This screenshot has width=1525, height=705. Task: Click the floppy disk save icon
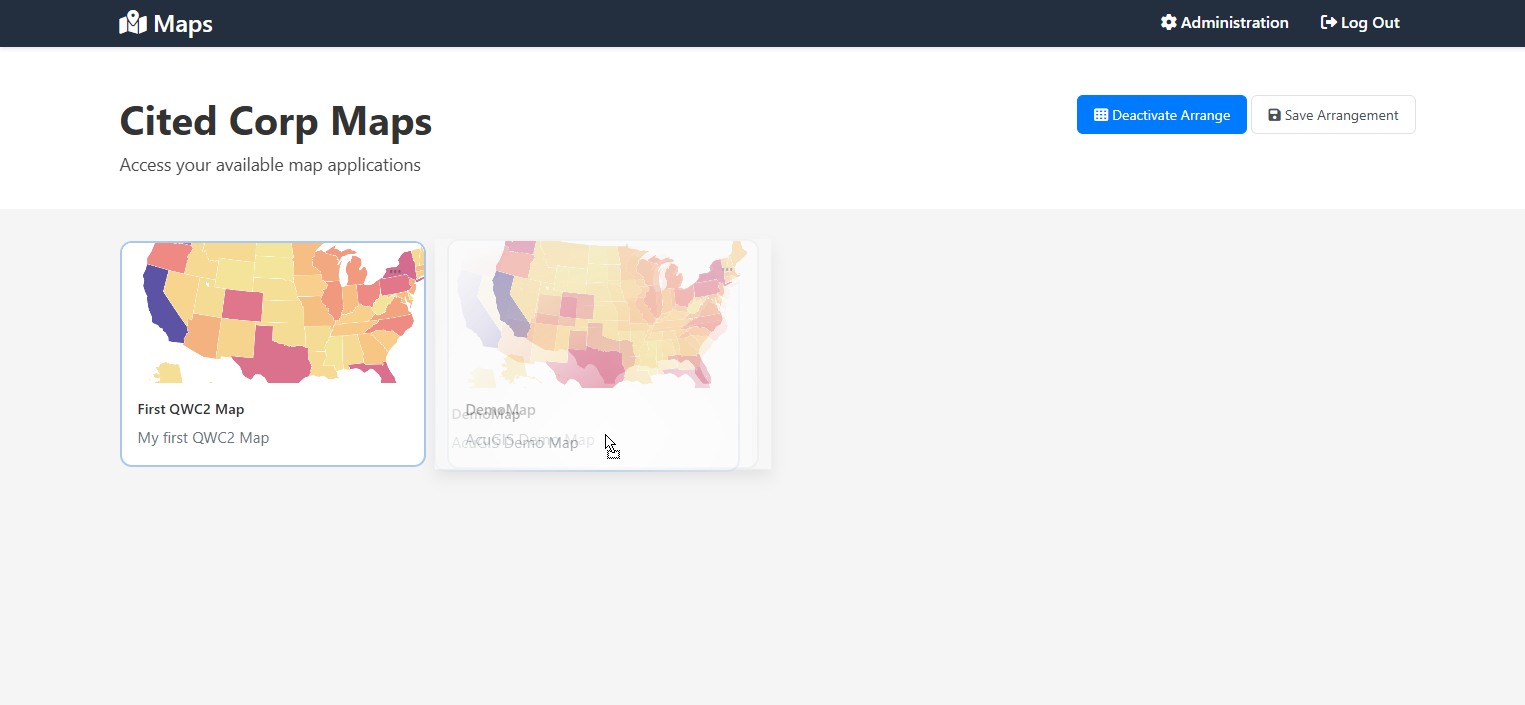pos(1274,115)
